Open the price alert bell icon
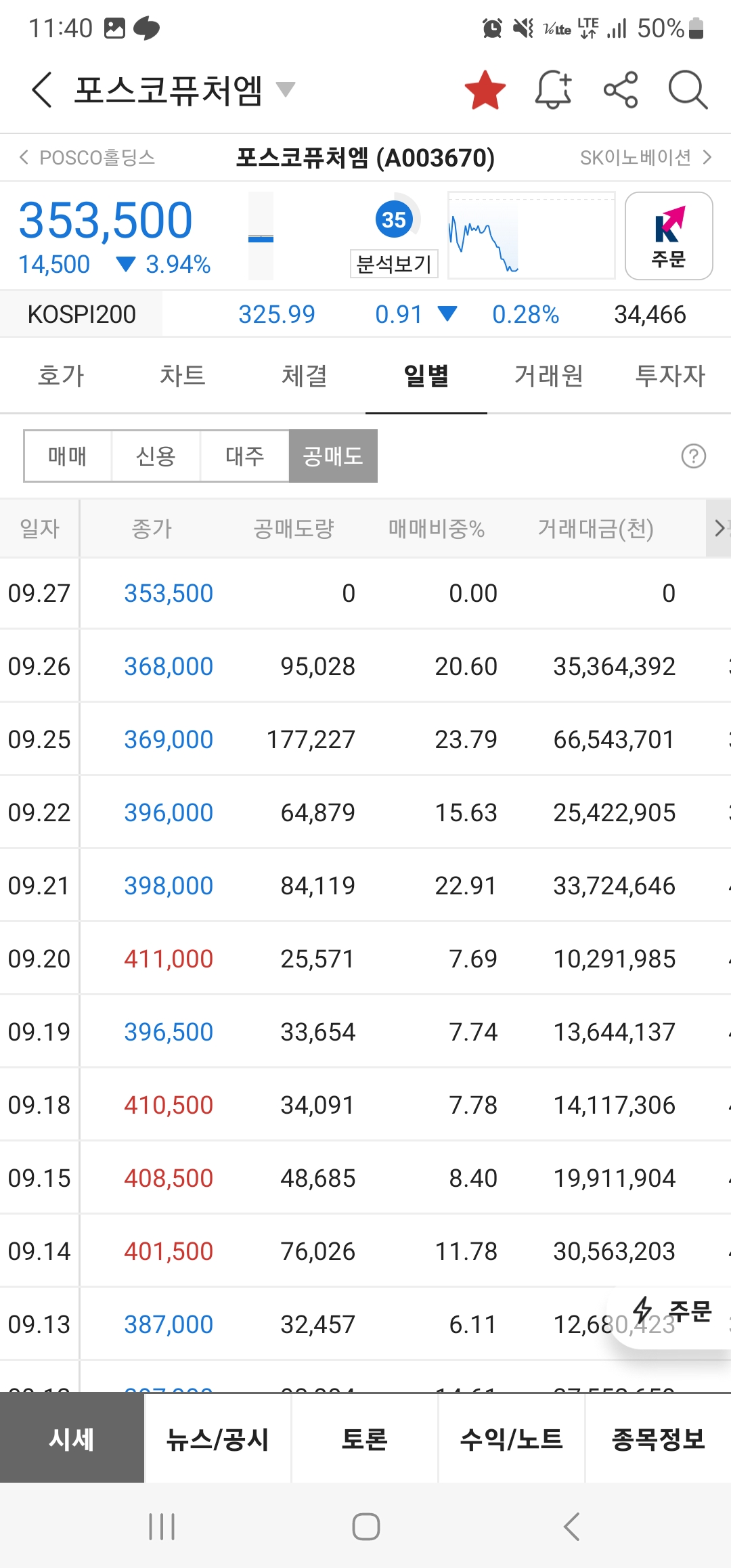731x1568 pixels. (554, 89)
